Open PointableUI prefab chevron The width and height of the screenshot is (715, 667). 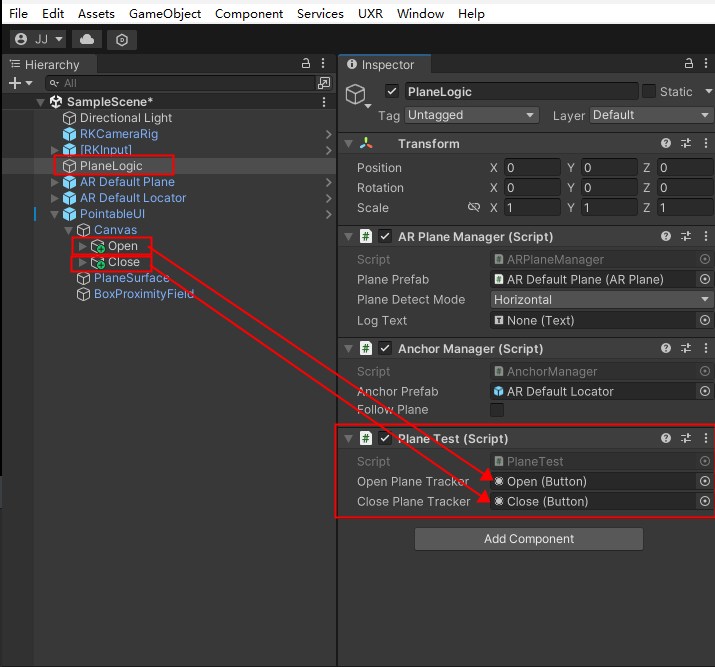click(328, 214)
